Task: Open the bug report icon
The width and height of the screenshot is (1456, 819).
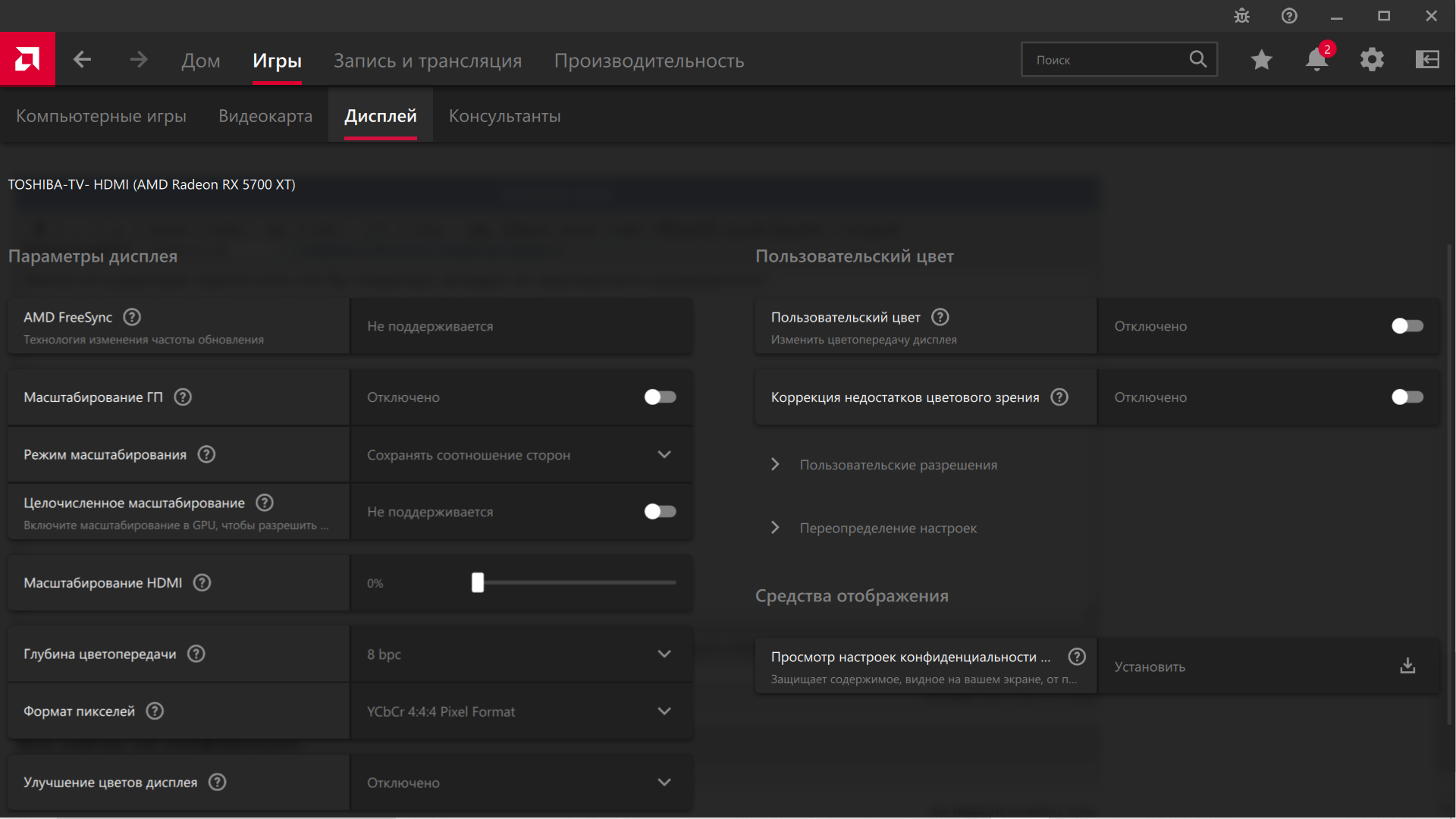Action: click(x=1241, y=16)
